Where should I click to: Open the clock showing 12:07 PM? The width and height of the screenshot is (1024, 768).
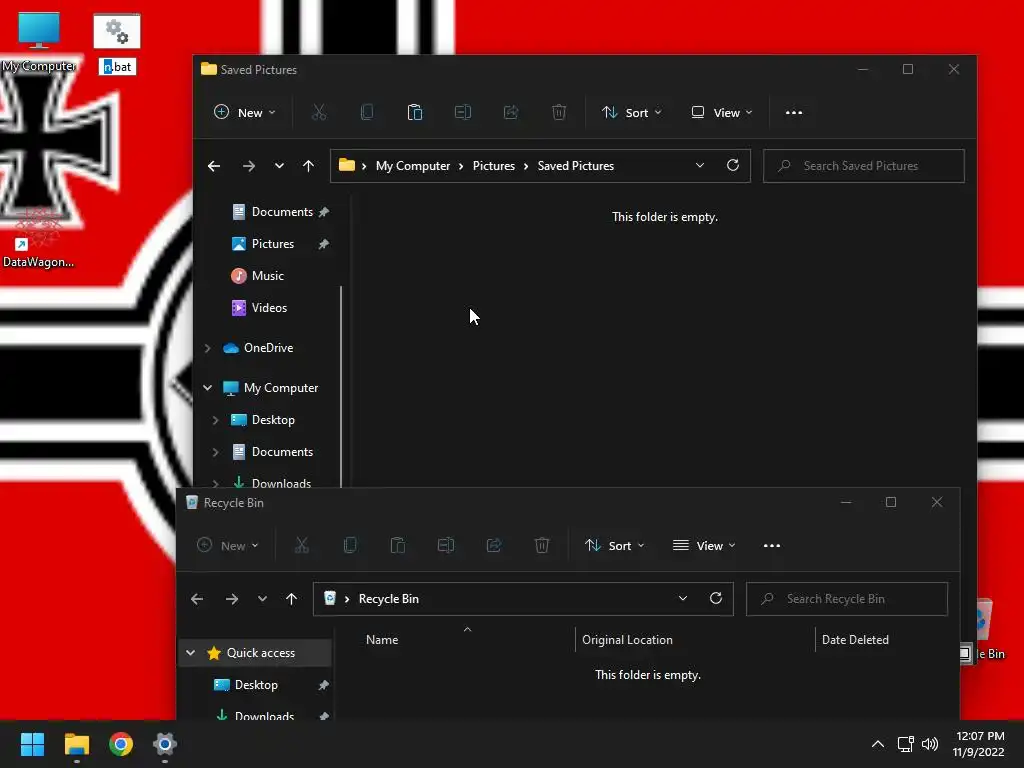click(x=979, y=744)
